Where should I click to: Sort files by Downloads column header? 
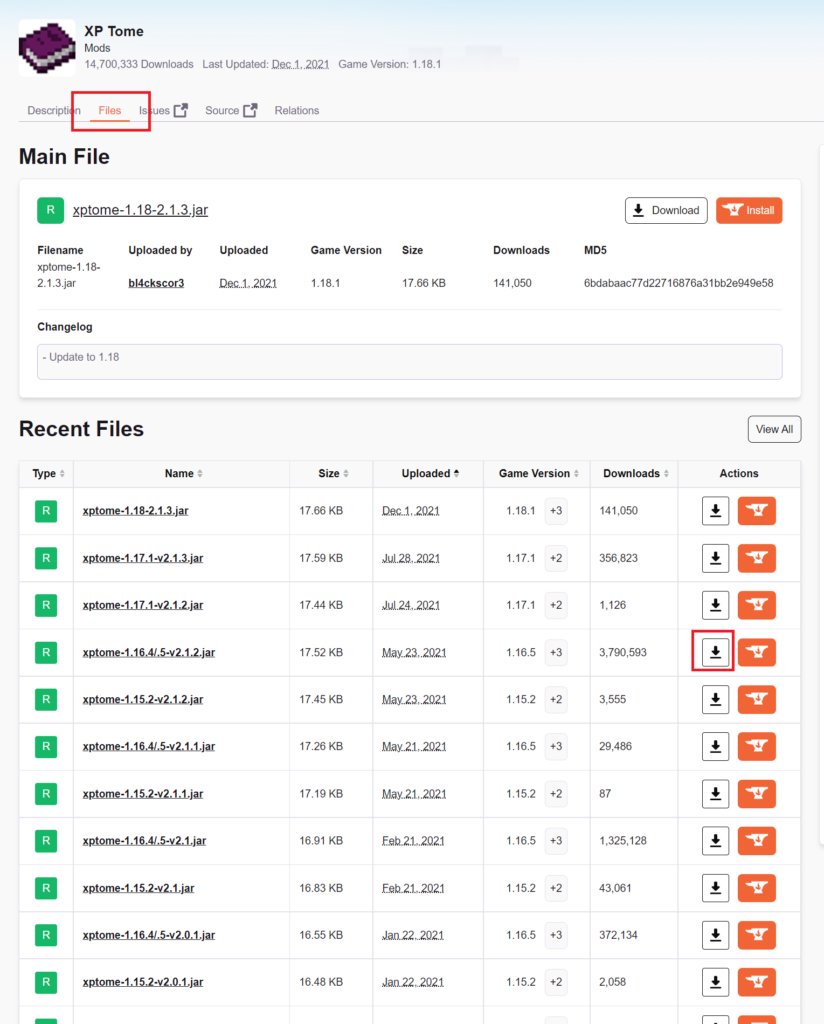coord(633,474)
